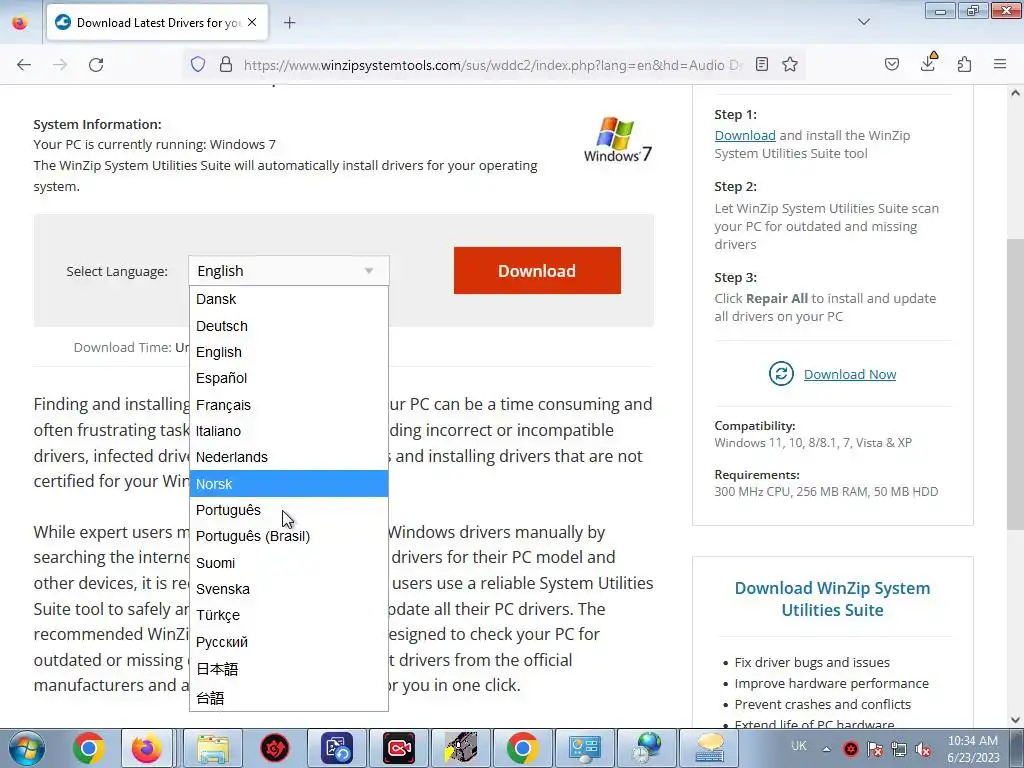
Task: Go back to the previous page
Action: click(24, 65)
